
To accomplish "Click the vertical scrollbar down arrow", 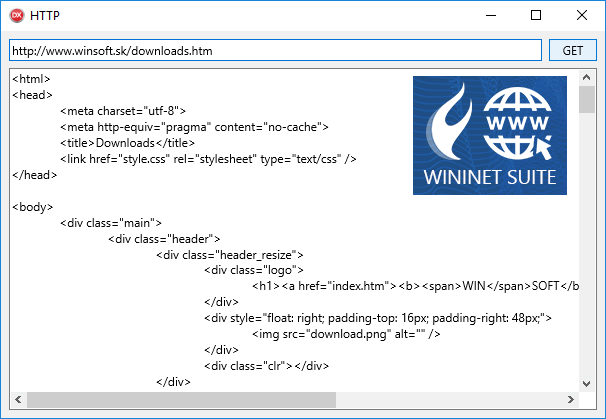I will click(586, 384).
